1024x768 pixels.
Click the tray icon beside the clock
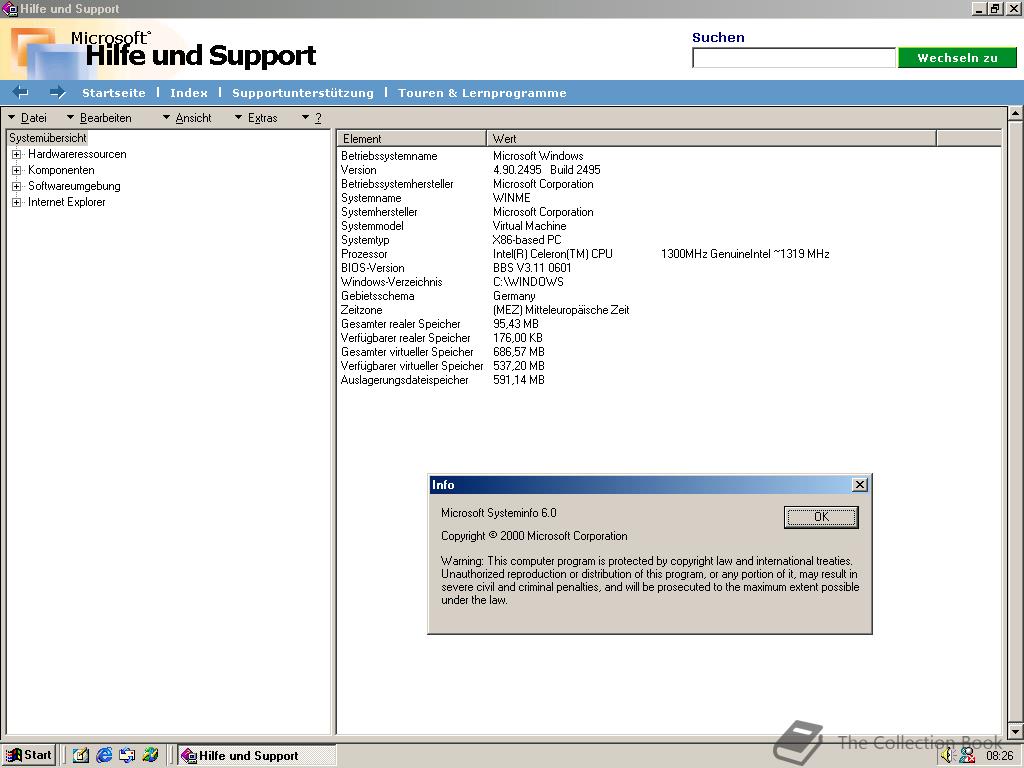pyautogui.click(x=967, y=756)
